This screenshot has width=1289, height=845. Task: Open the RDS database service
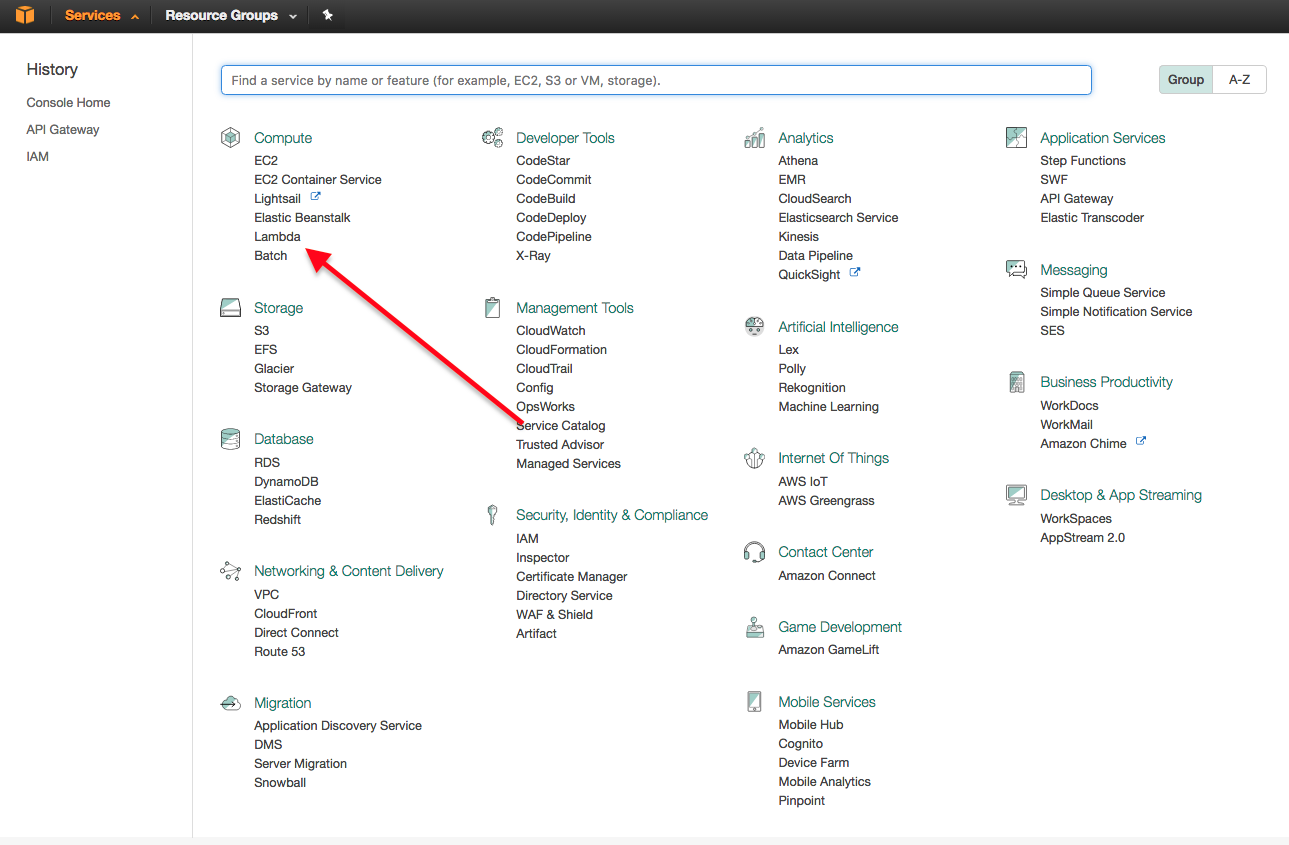pyautogui.click(x=267, y=463)
